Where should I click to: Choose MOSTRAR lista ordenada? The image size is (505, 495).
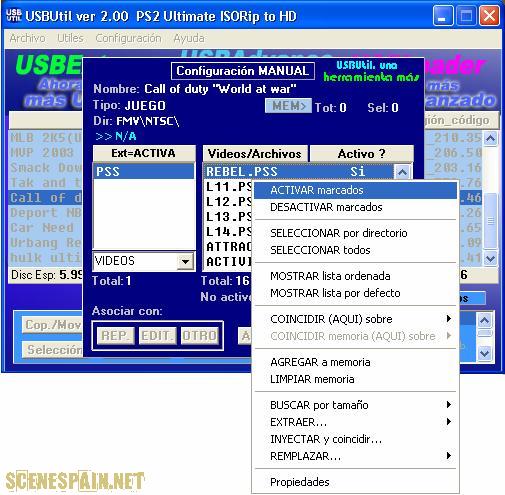tap(355, 276)
